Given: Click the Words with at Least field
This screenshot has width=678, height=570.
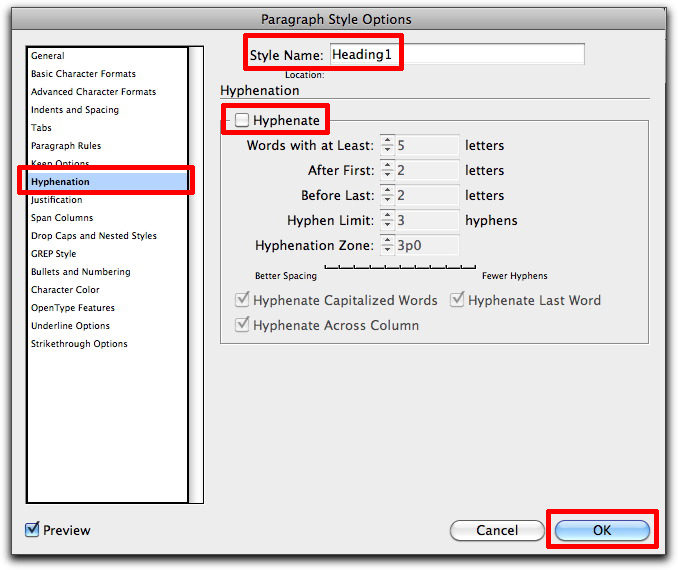Looking at the screenshot, I should (x=427, y=145).
